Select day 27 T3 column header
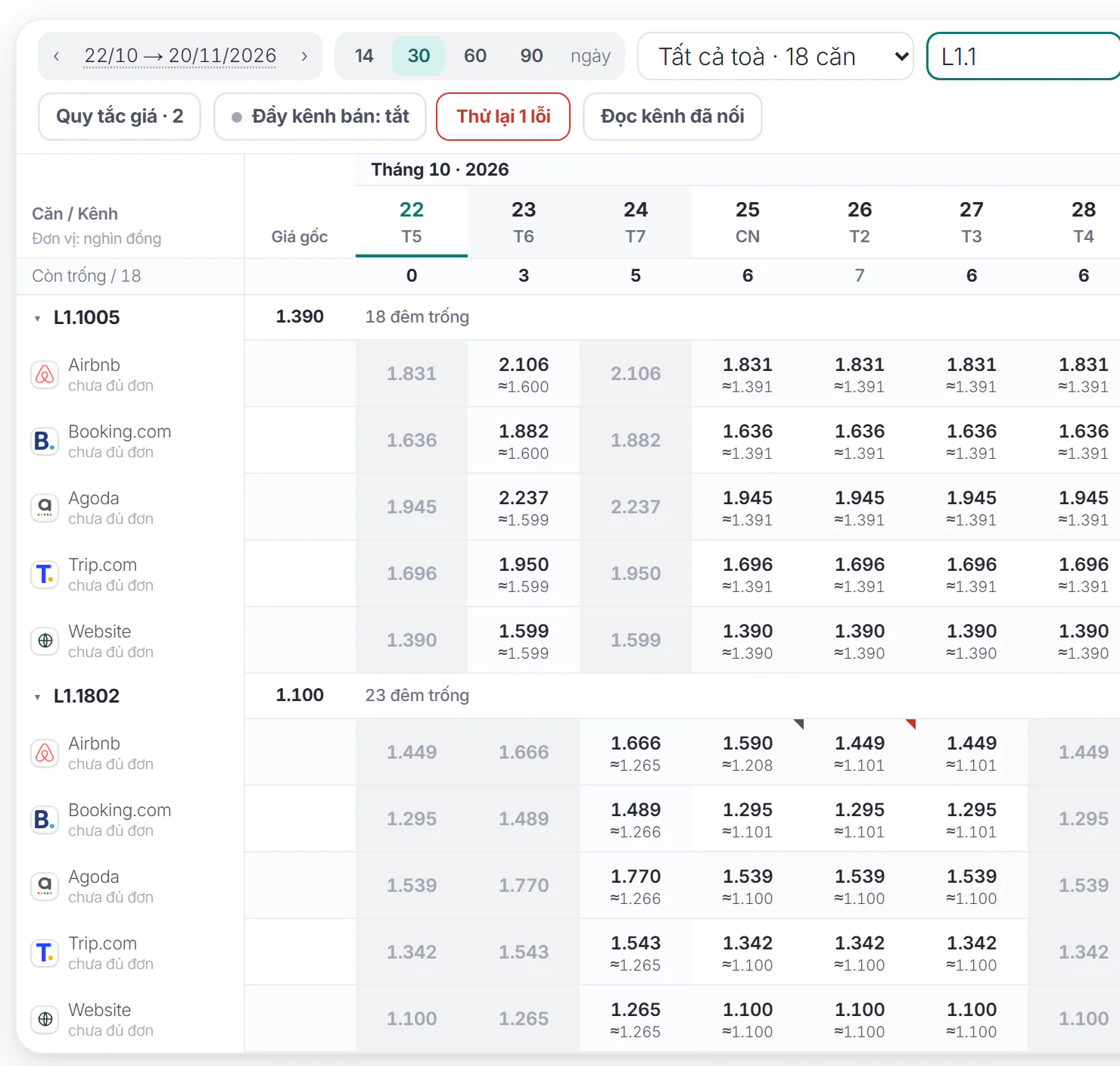The width and height of the screenshot is (1120, 1066). pyautogui.click(x=972, y=222)
